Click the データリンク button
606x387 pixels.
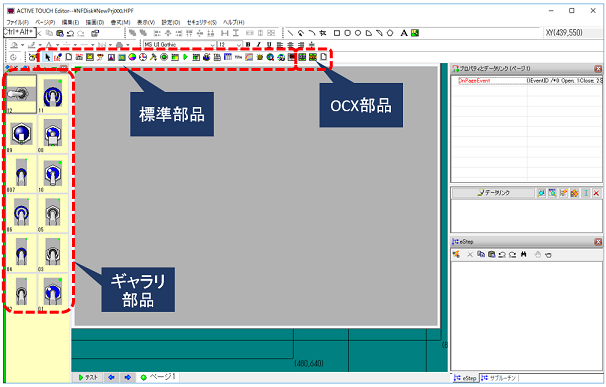pyautogui.click(x=493, y=193)
